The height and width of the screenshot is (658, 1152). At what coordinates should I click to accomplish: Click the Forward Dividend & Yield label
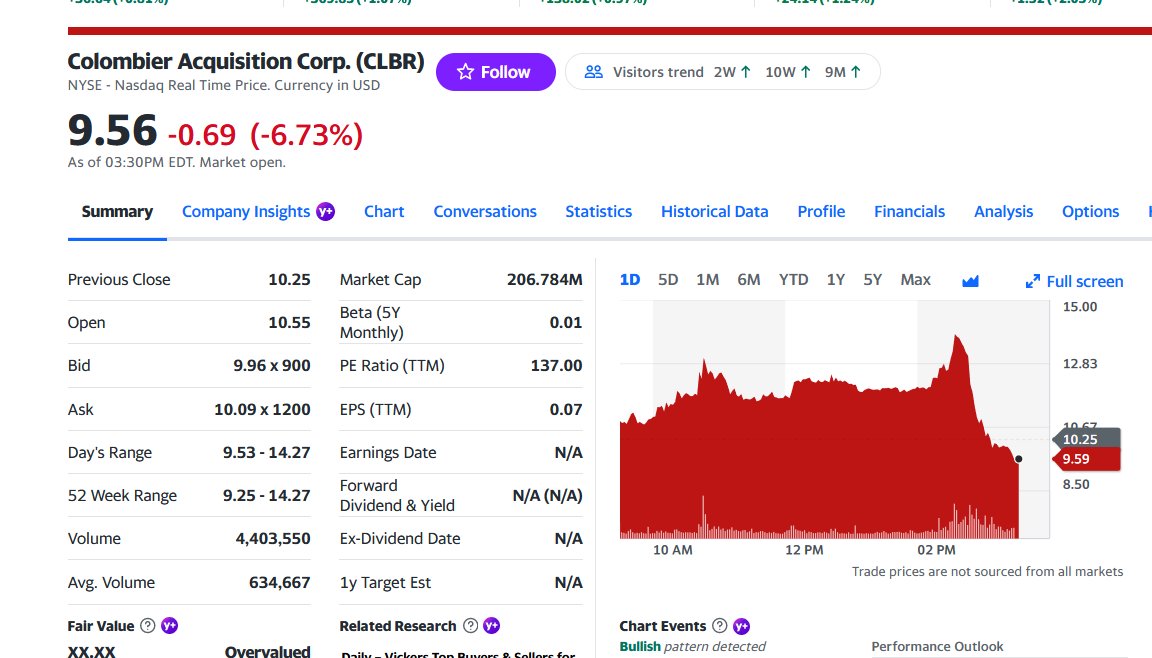pos(397,496)
